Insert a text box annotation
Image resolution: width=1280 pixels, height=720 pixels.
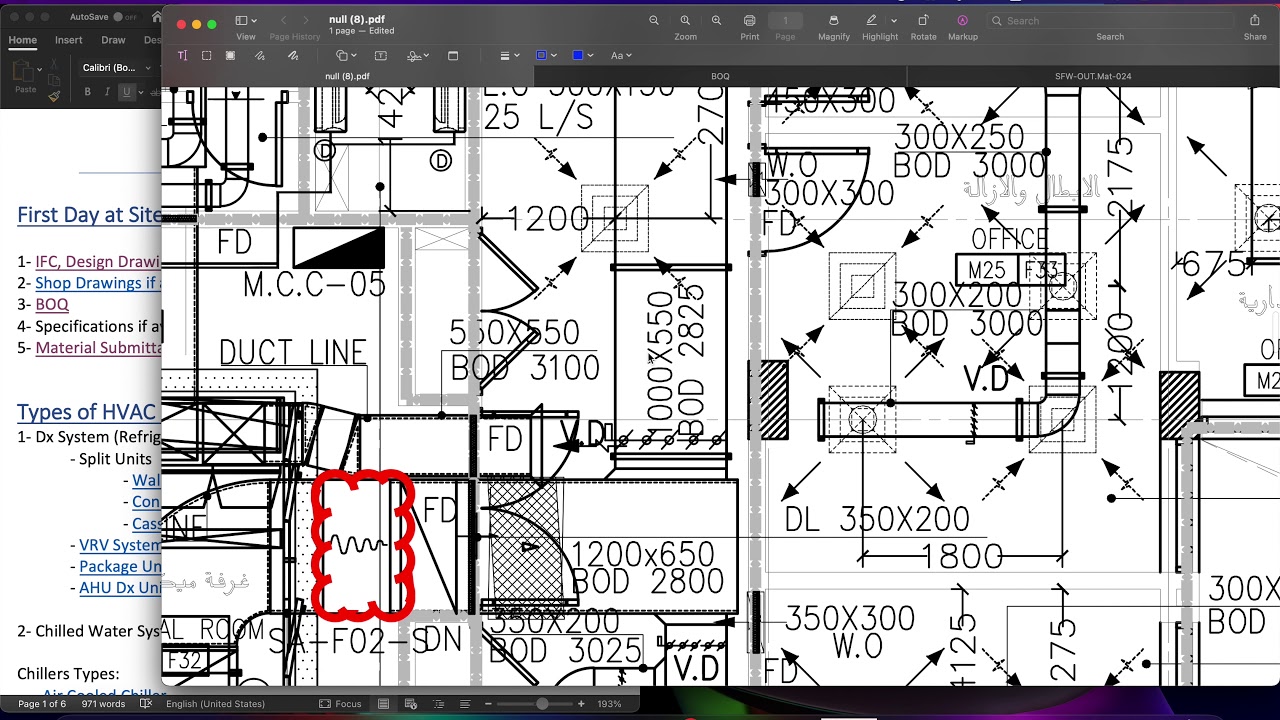coord(380,56)
